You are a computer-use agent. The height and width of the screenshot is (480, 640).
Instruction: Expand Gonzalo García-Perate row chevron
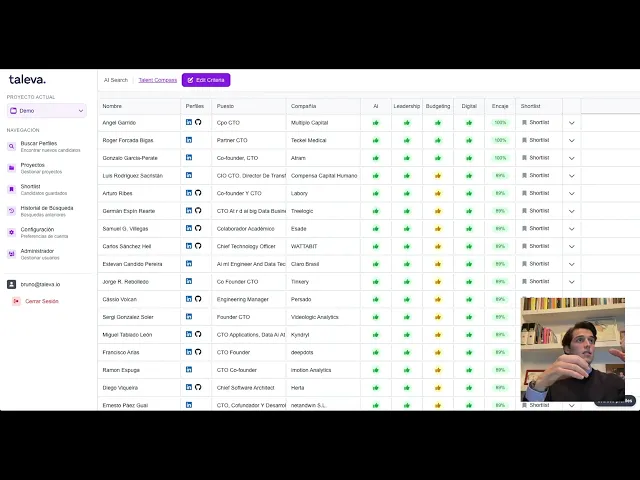click(571, 158)
